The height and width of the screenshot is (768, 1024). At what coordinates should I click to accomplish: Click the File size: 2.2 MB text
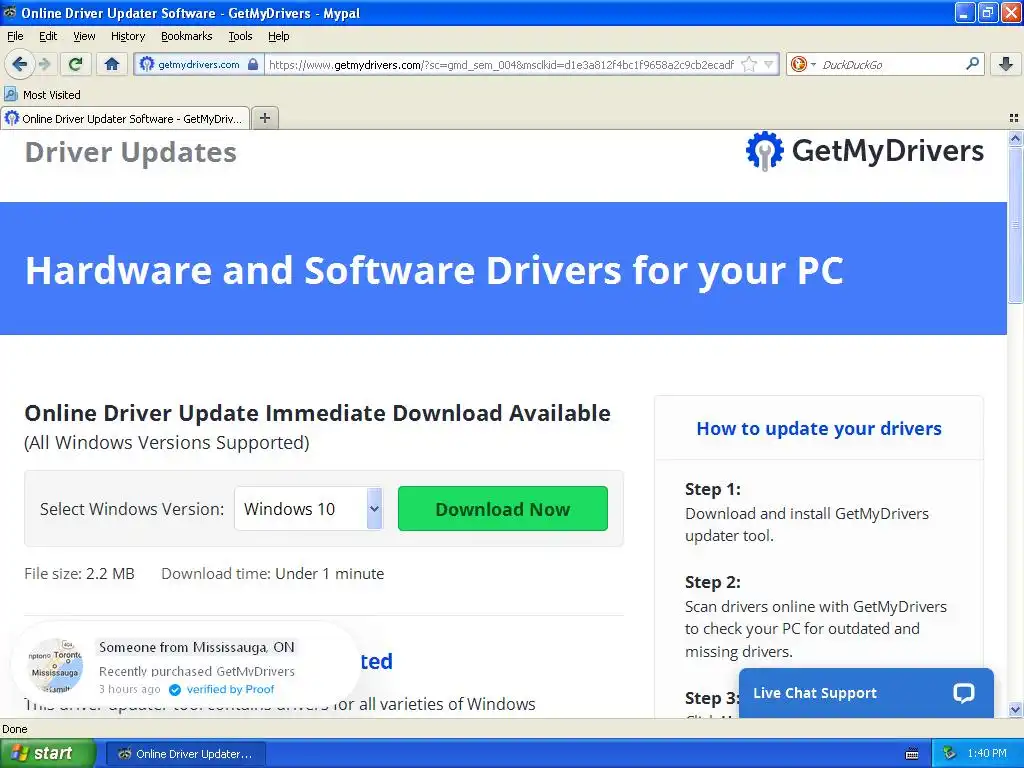tap(79, 573)
